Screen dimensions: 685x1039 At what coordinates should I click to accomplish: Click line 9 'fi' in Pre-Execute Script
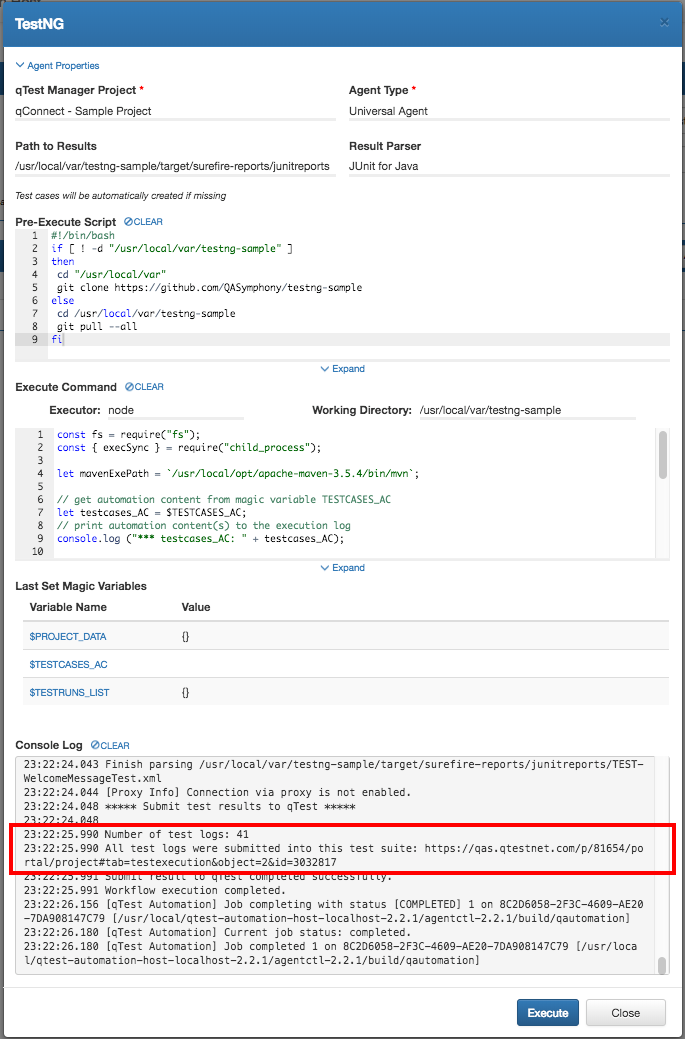click(57, 339)
